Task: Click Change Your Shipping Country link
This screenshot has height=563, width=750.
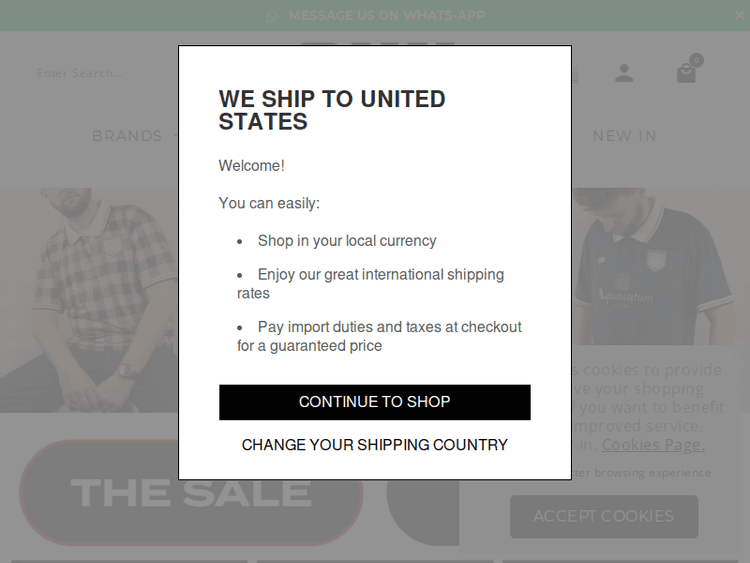Action: click(374, 445)
